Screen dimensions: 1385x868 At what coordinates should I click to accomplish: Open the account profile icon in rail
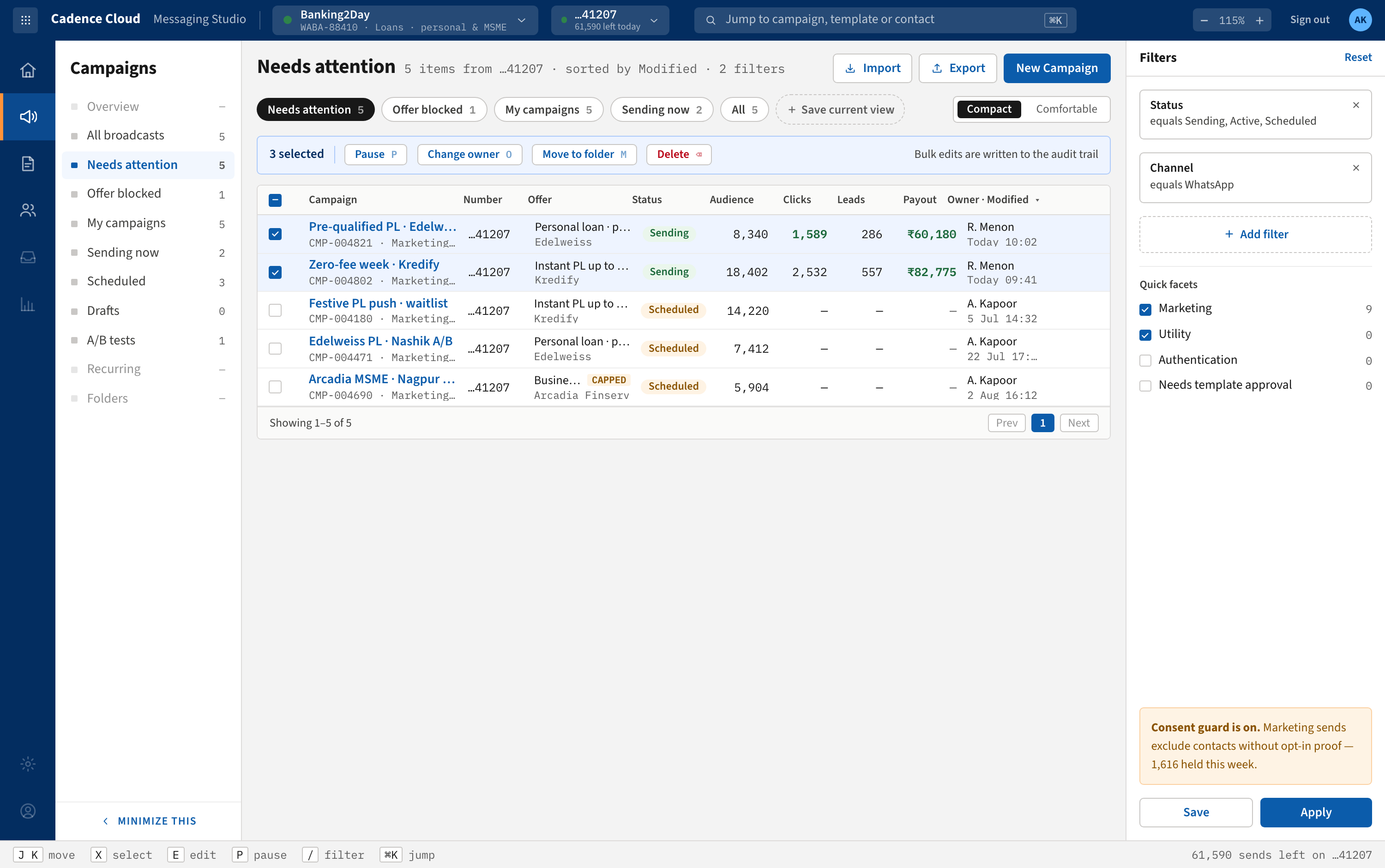28,811
